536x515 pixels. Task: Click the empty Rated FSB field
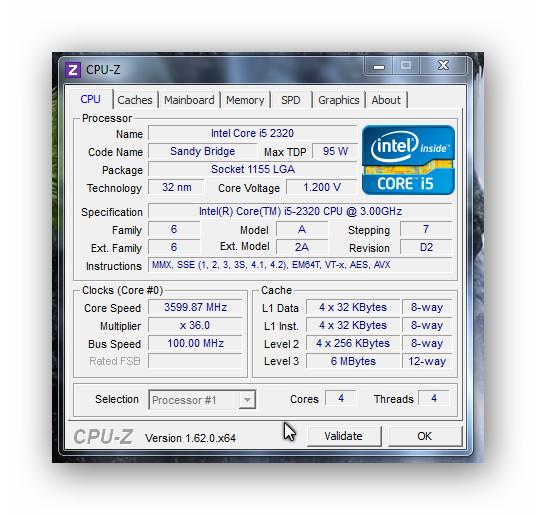click(x=195, y=361)
